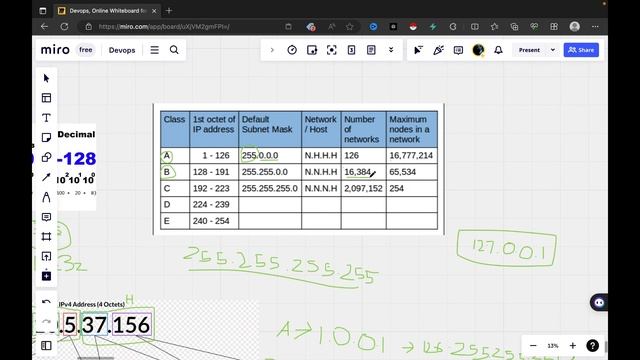Search the Miro board
Image resolution: width=640 pixels, height=360 pixels.
174,50
